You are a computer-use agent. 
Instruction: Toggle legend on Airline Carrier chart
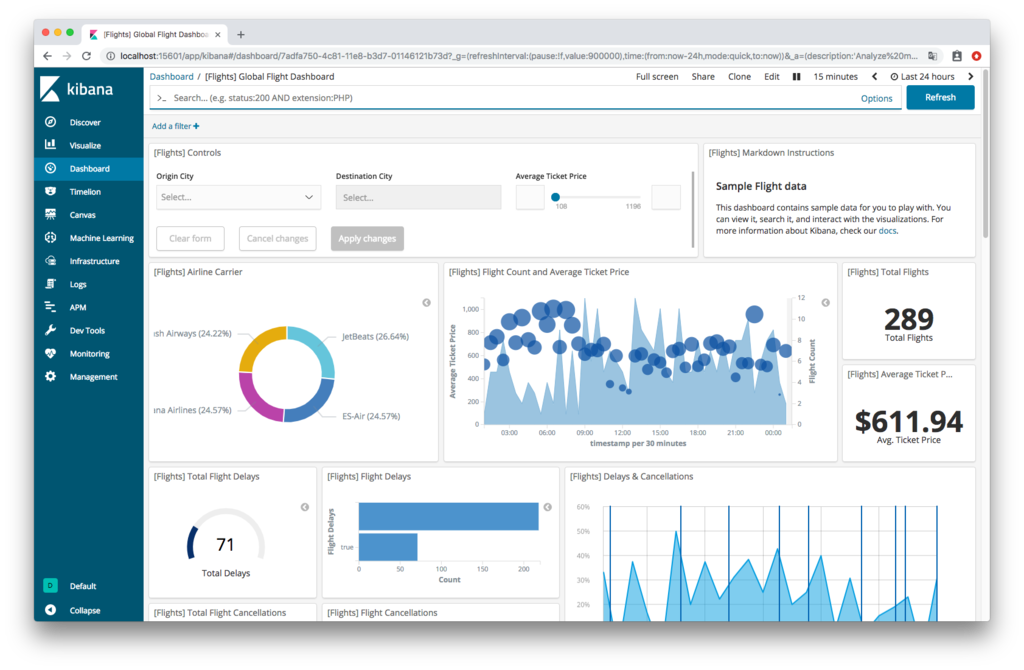pyautogui.click(x=426, y=302)
